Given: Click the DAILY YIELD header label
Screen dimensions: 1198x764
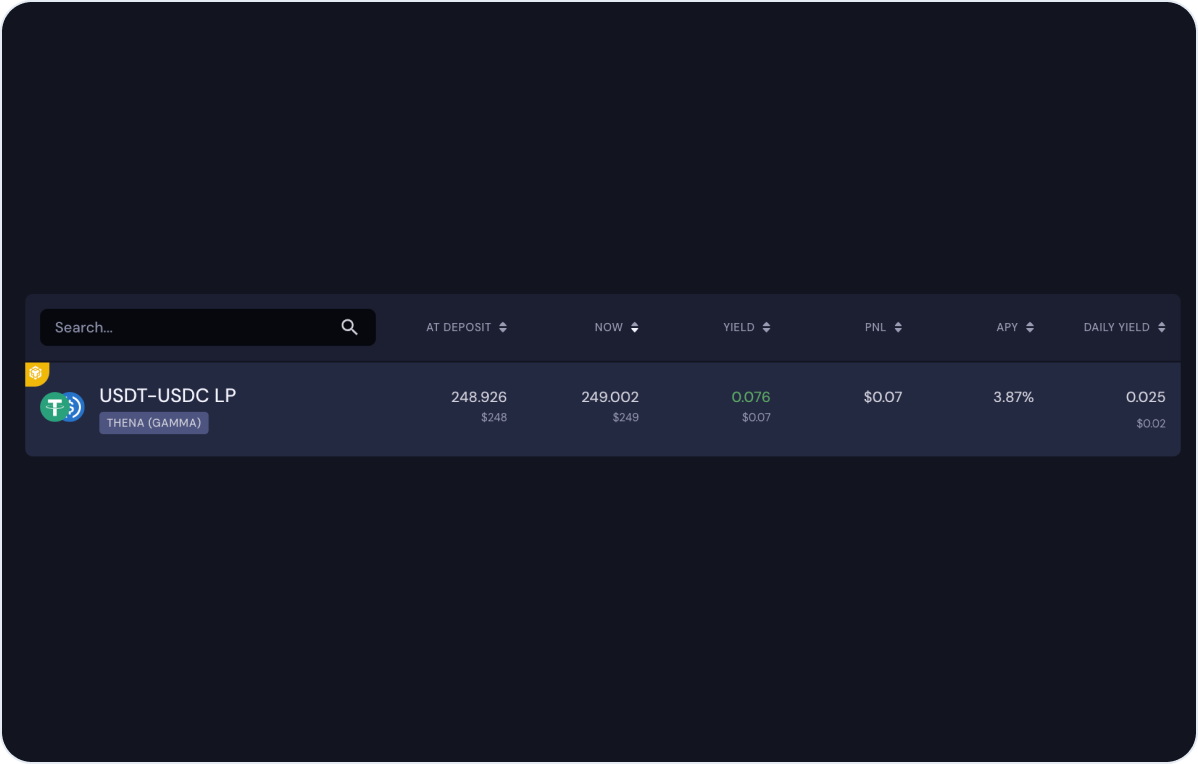Looking at the screenshot, I should pyautogui.click(x=1116, y=327).
